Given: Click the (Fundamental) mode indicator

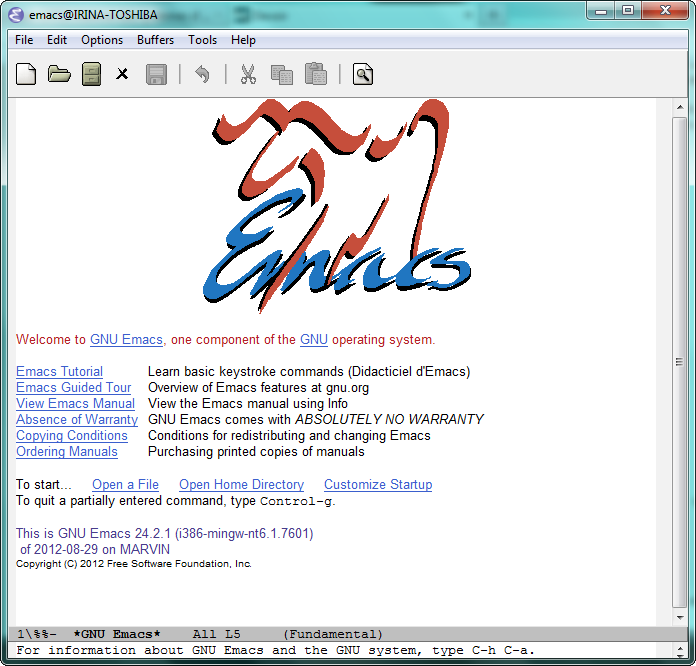Looking at the screenshot, I should coord(333,634).
